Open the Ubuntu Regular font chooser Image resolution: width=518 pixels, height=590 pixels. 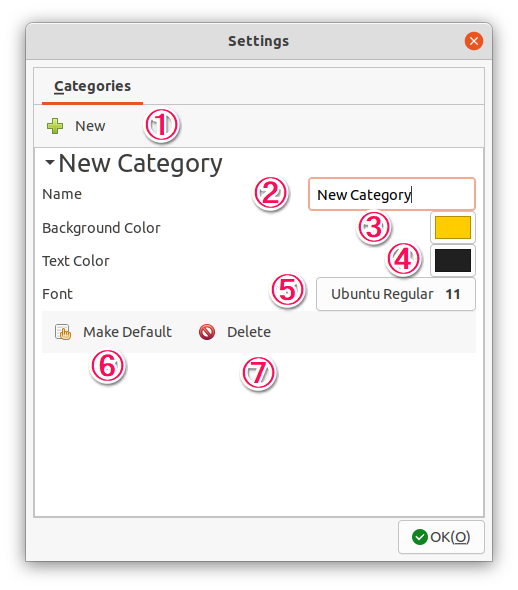[x=396, y=294]
